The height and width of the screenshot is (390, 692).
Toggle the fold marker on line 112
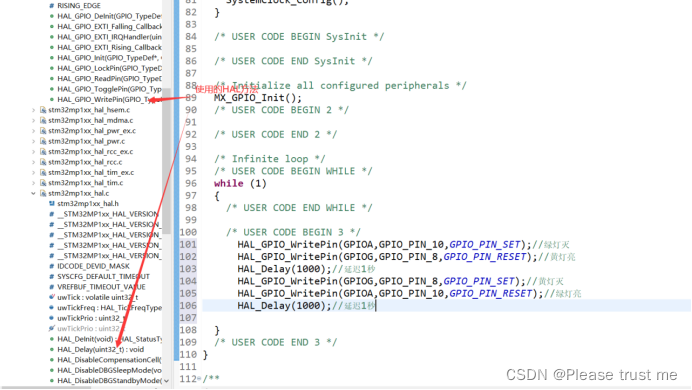tap(199, 379)
